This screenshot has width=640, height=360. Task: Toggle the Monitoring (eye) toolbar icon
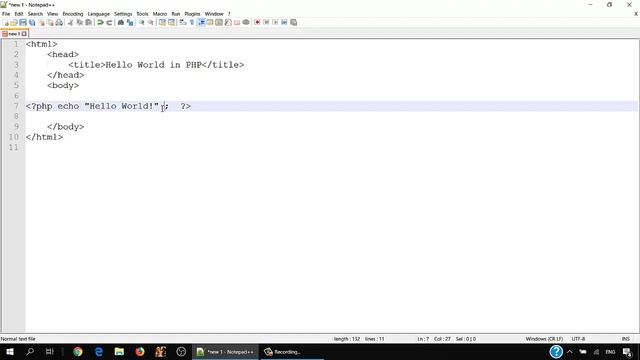pos(246,22)
